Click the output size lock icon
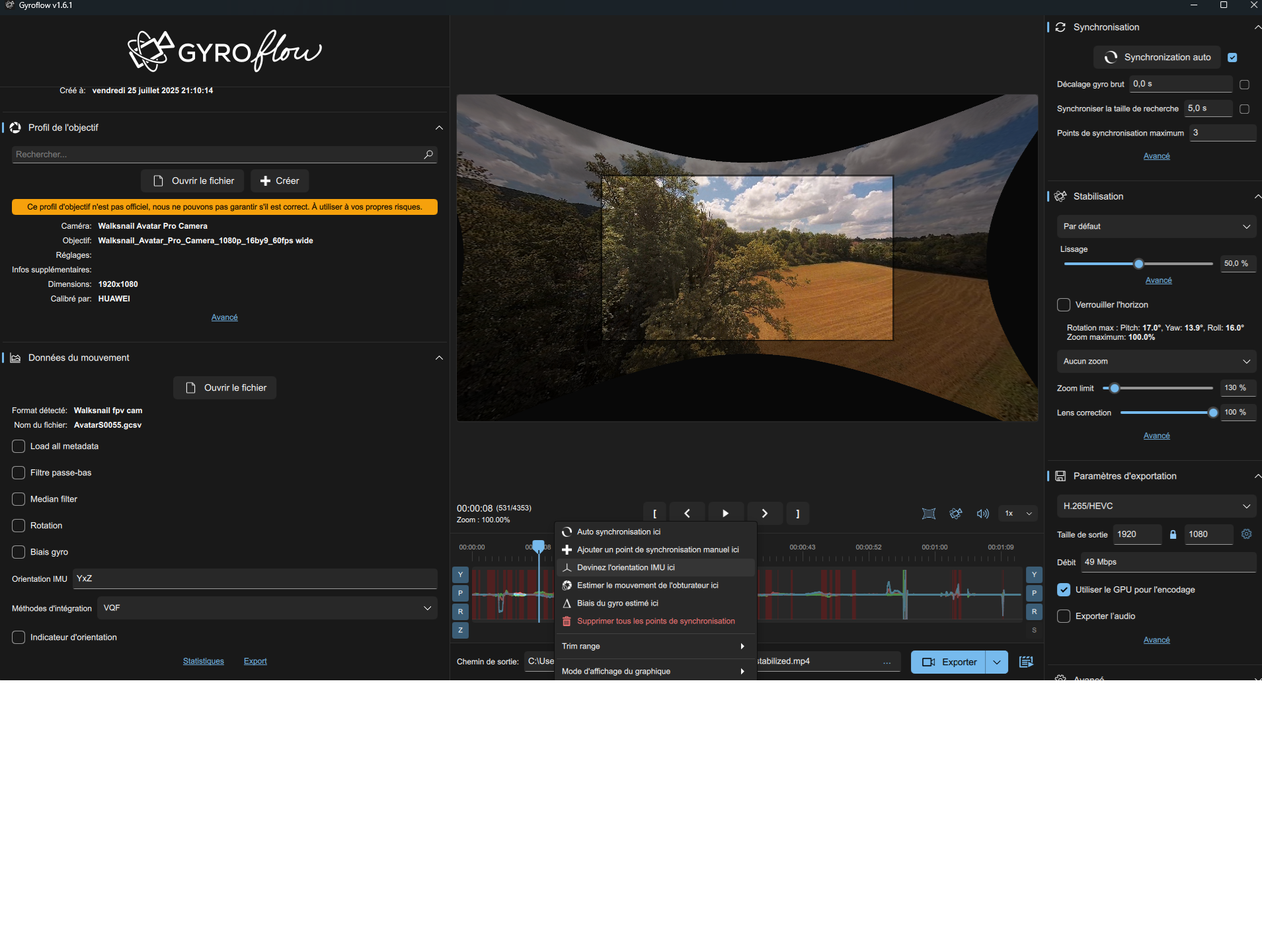The height and width of the screenshot is (952, 1262). click(1173, 534)
